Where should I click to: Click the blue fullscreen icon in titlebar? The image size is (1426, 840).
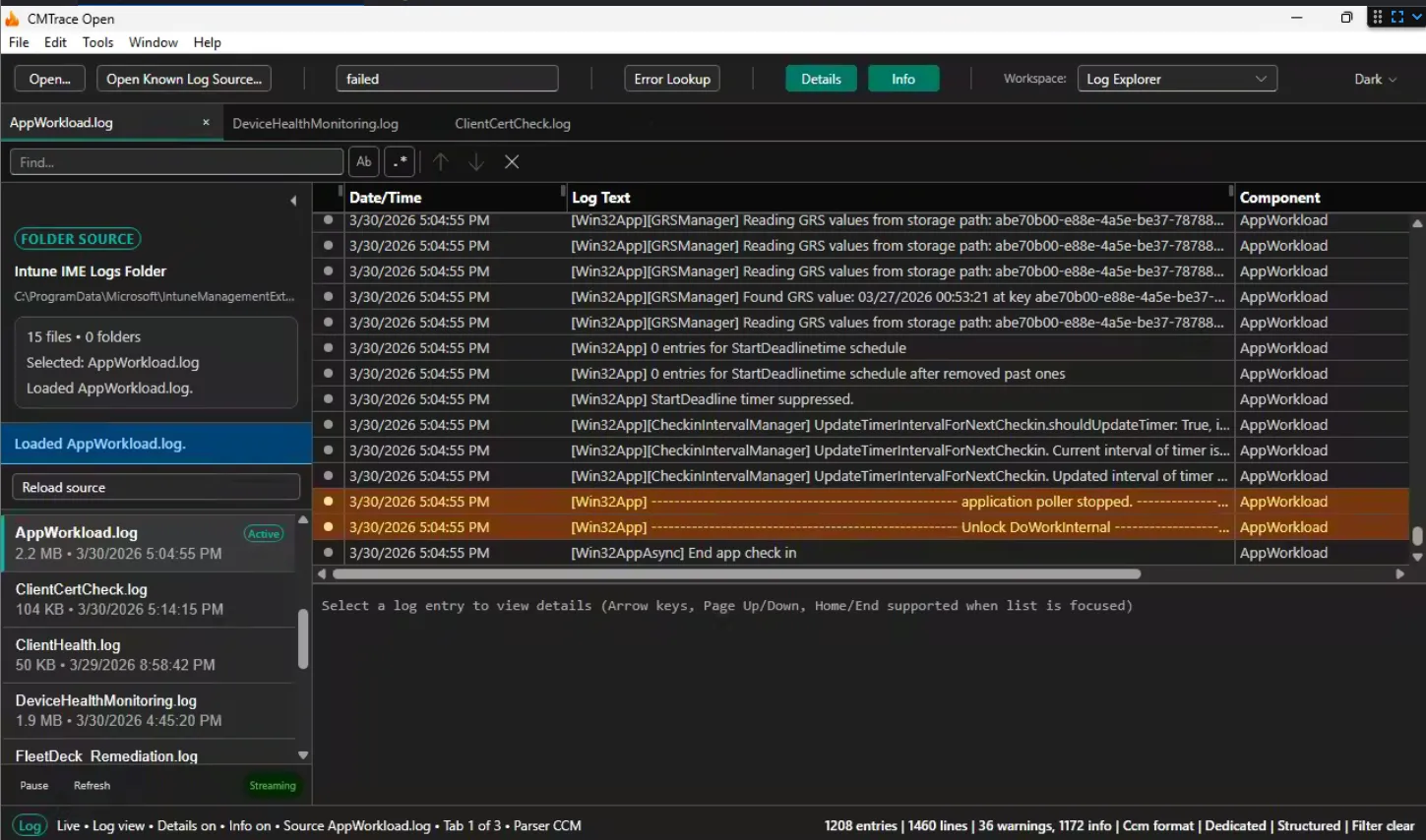1397,16
